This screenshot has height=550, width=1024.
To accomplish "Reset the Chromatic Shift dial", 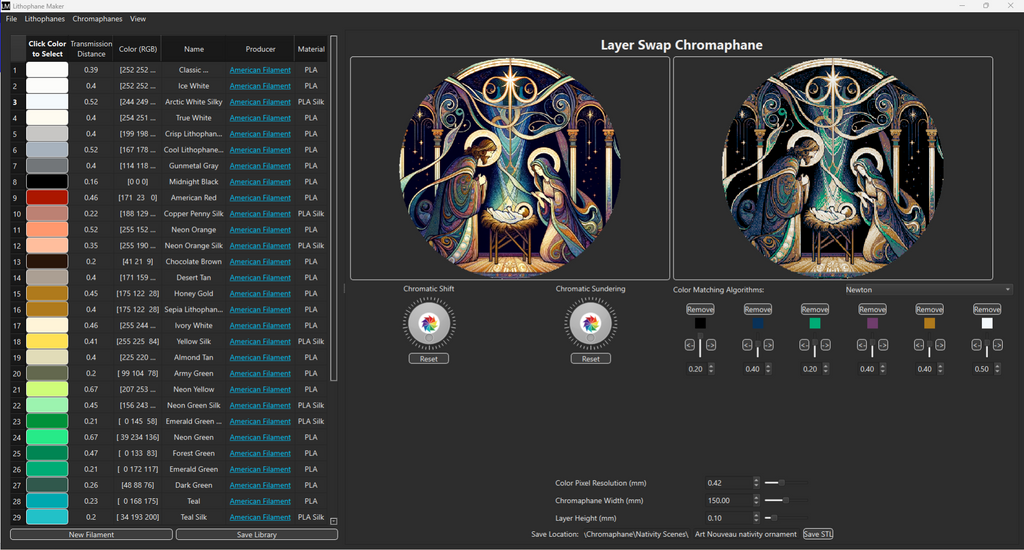I will tap(428, 359).
